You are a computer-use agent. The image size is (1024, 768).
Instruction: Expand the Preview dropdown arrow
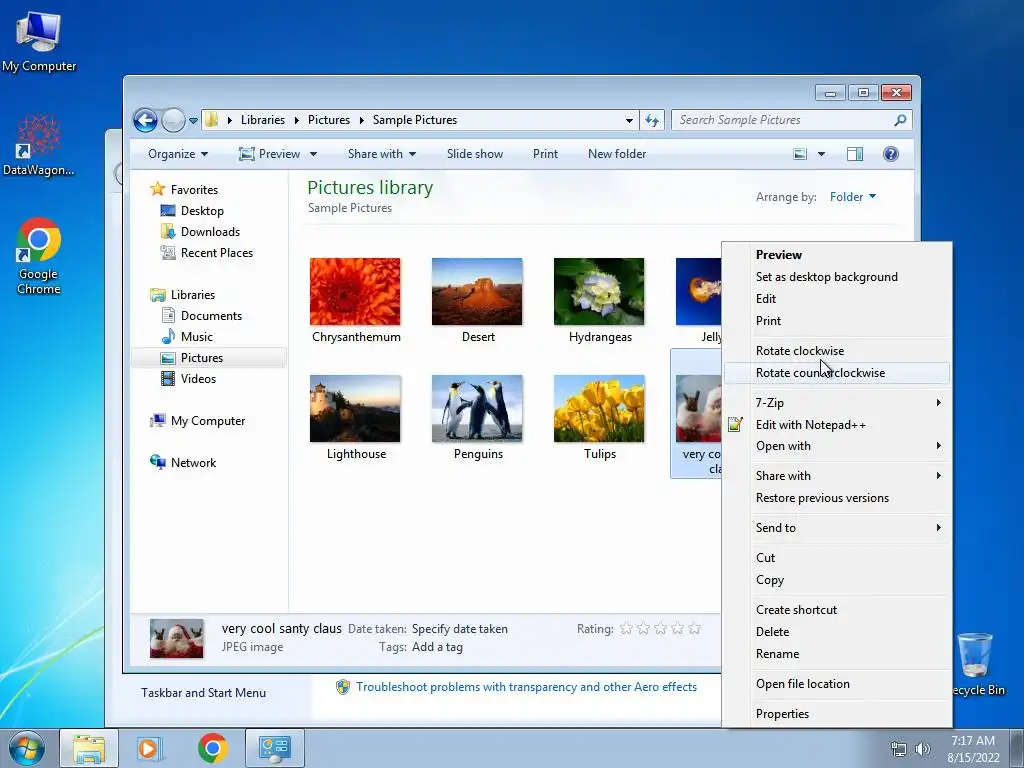click(x=313, y=154)
